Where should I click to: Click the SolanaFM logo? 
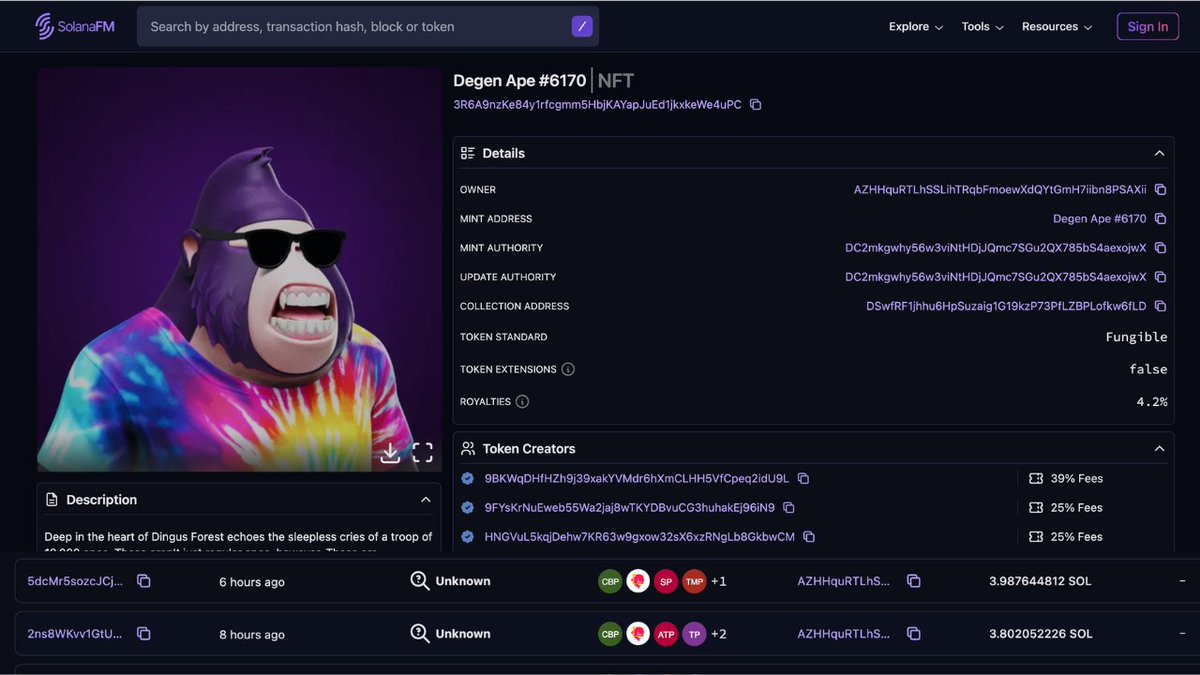[x=75, y=26]
